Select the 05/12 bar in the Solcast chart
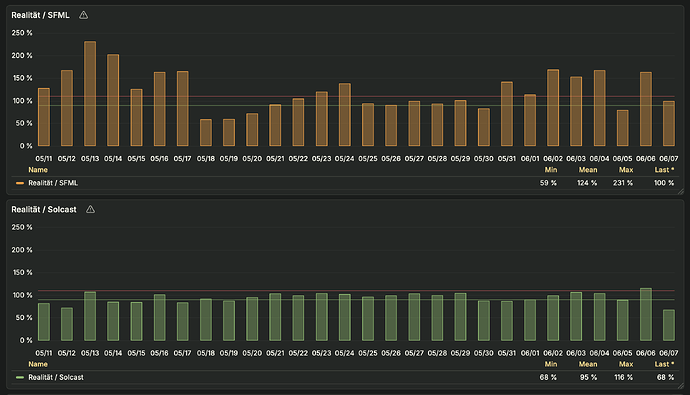 [x=67, y=324]
